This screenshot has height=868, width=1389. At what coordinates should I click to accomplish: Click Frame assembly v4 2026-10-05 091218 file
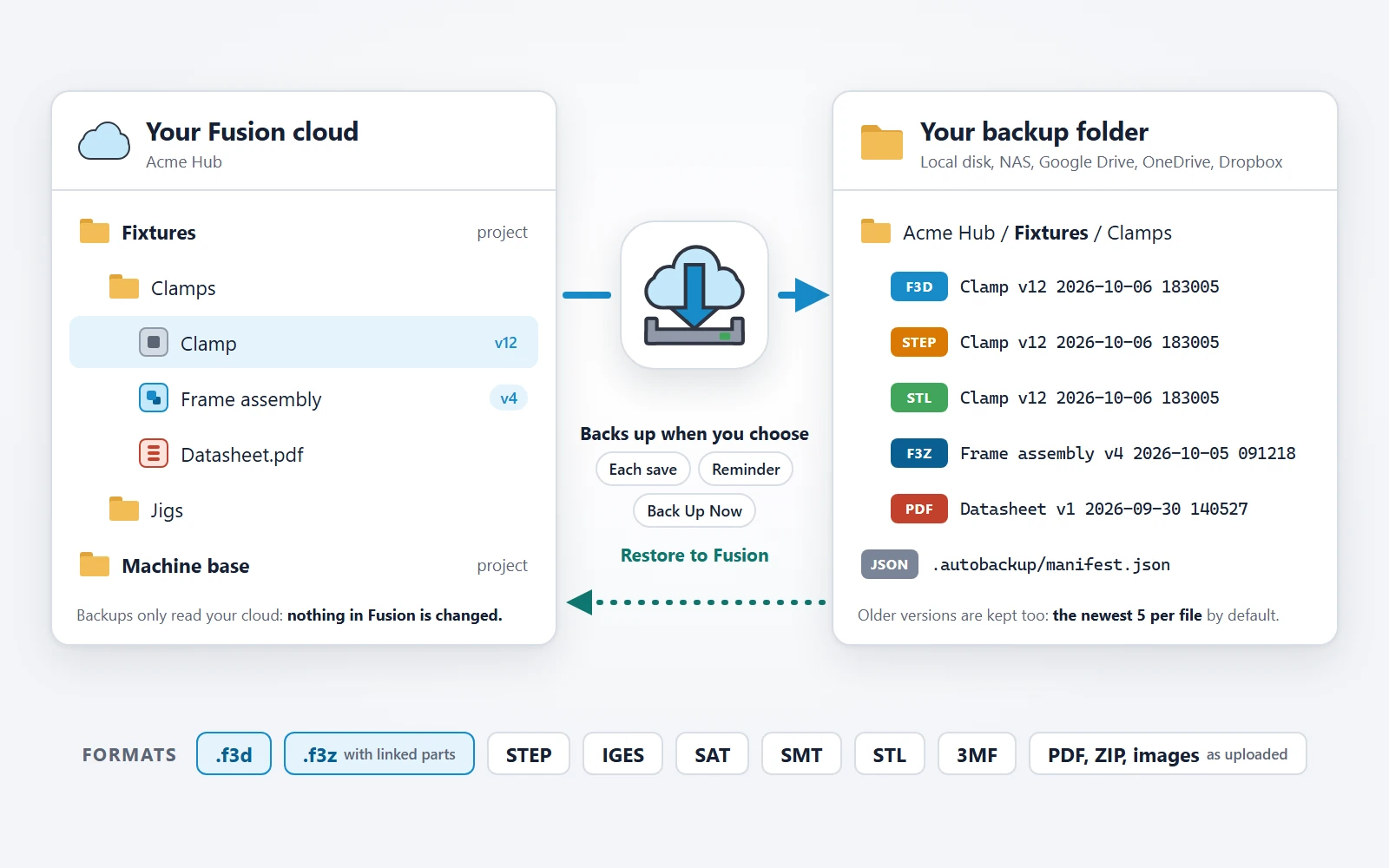point(1128,453)
